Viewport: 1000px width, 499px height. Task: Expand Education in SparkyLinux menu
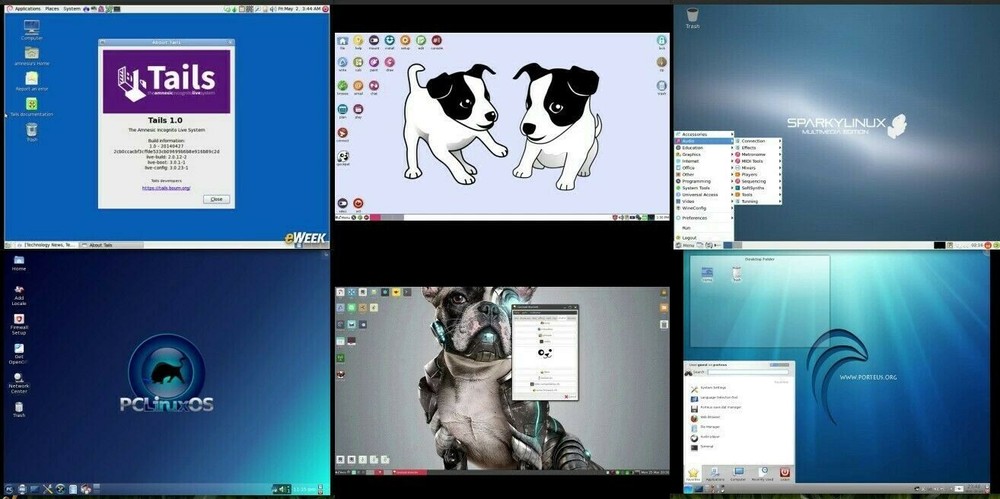tap(704, 148)
